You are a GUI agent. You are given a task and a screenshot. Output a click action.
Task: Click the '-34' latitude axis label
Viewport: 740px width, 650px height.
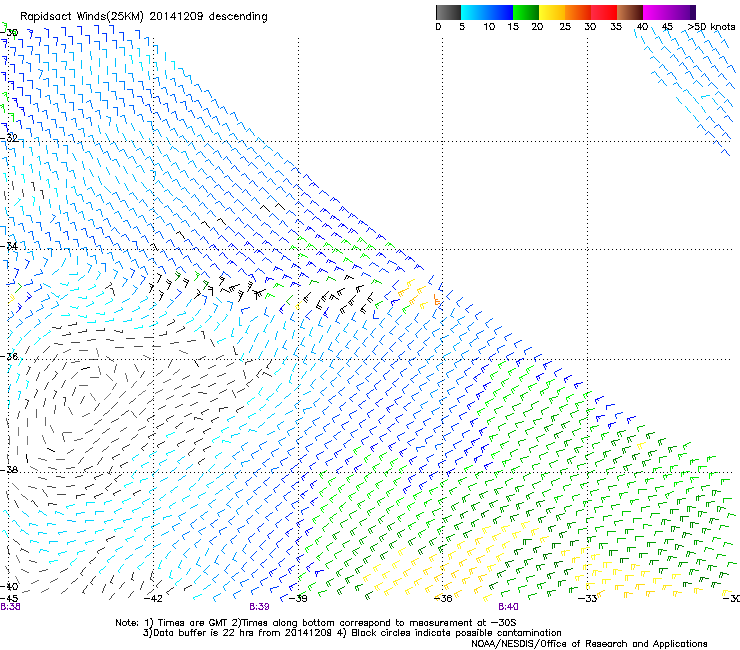[x=9, y=246]
